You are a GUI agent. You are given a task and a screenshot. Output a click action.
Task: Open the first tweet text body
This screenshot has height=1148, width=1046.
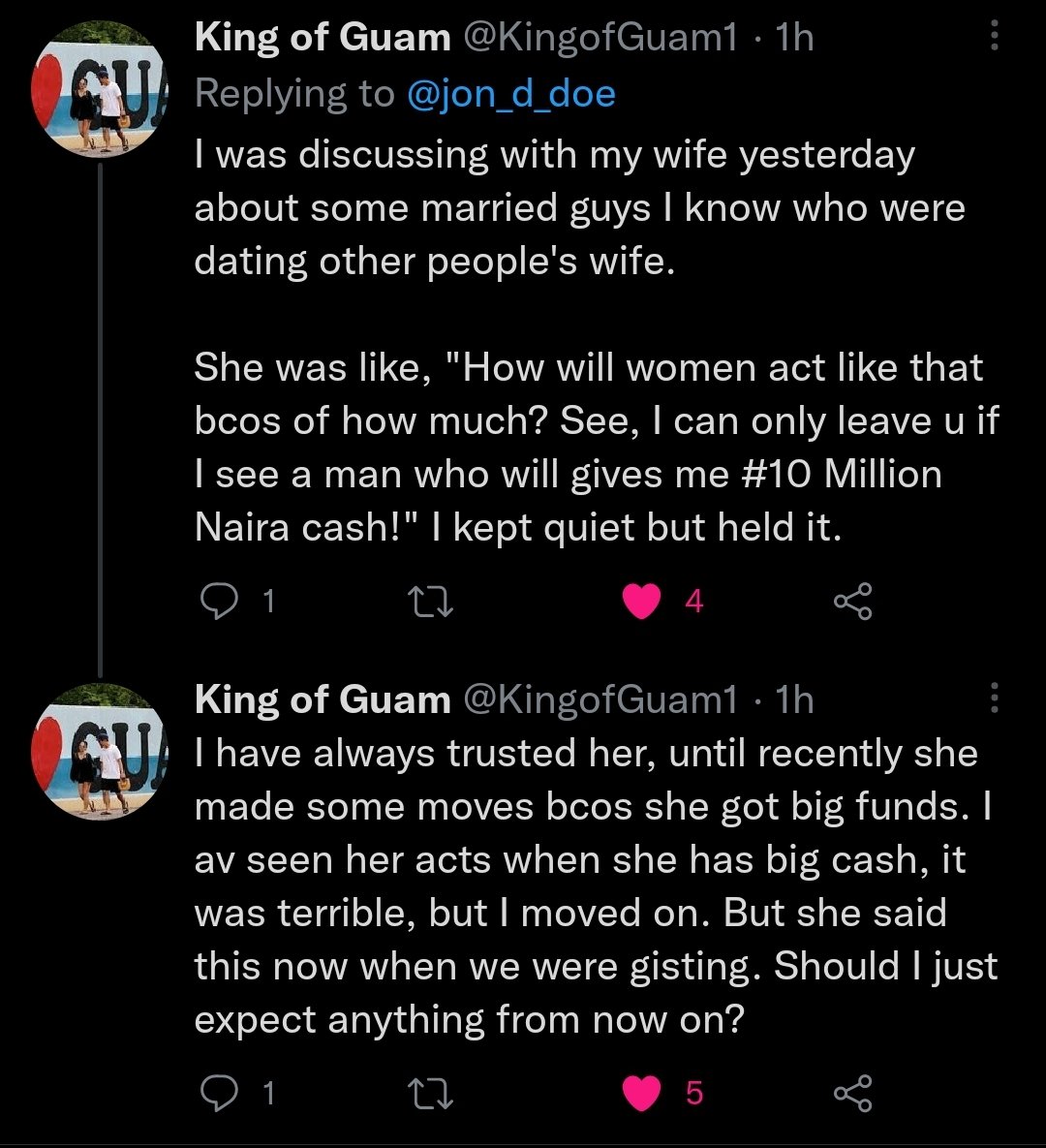pos(596,341)
